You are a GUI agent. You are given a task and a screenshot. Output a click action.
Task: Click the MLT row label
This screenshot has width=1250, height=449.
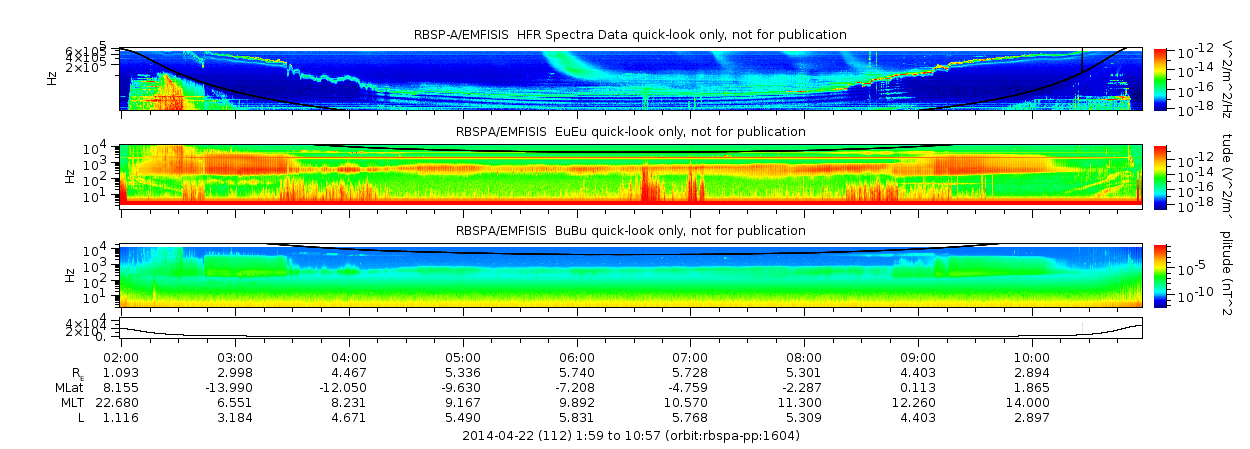click(73, 402)
